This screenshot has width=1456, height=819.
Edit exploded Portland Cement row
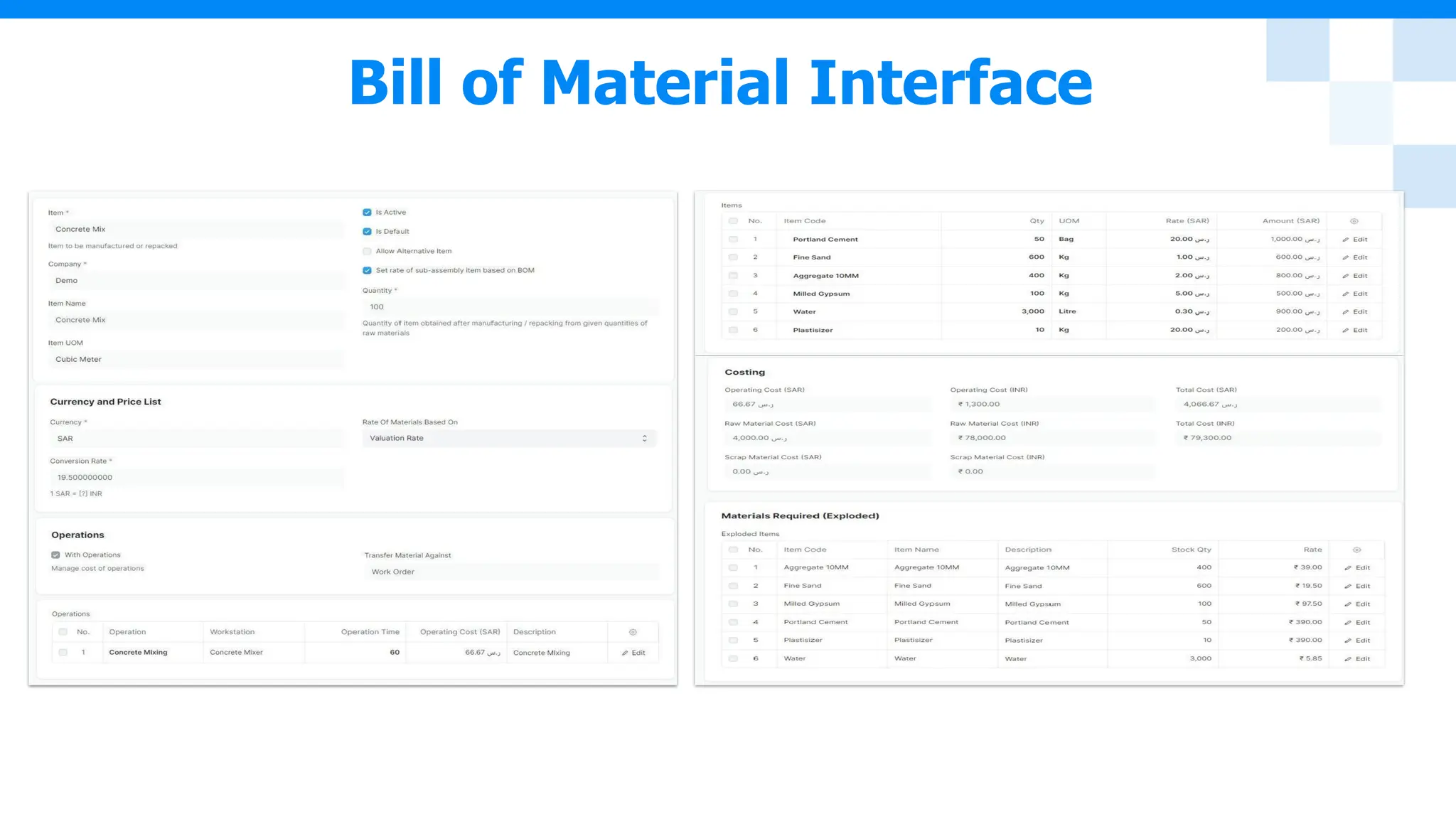[1356, 623]
